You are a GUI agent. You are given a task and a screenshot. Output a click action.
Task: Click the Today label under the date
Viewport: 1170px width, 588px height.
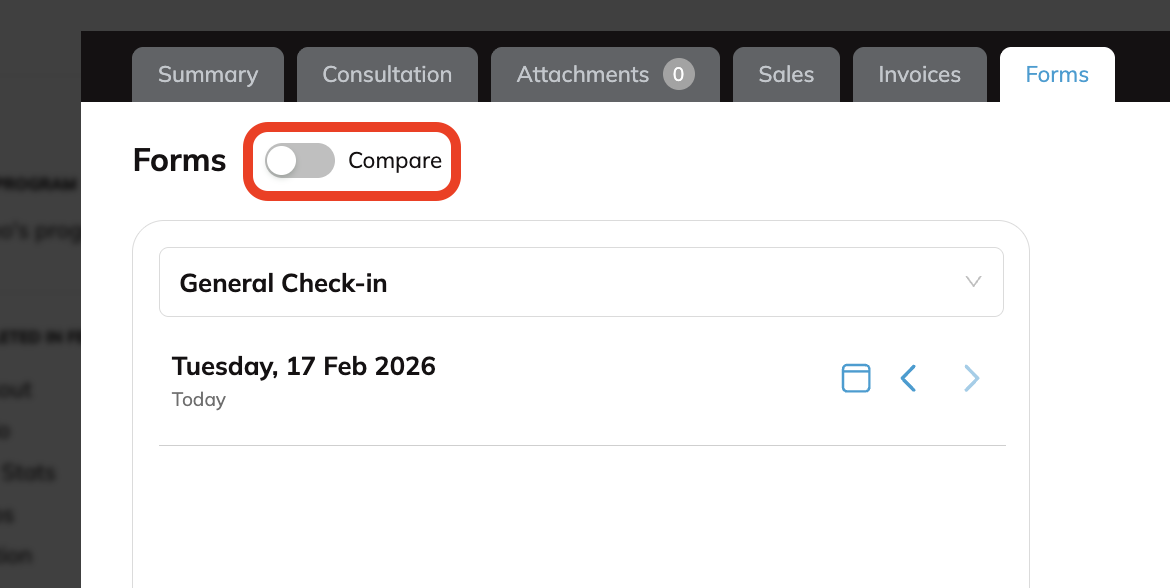pyautogui.click(x=198, y=399)
